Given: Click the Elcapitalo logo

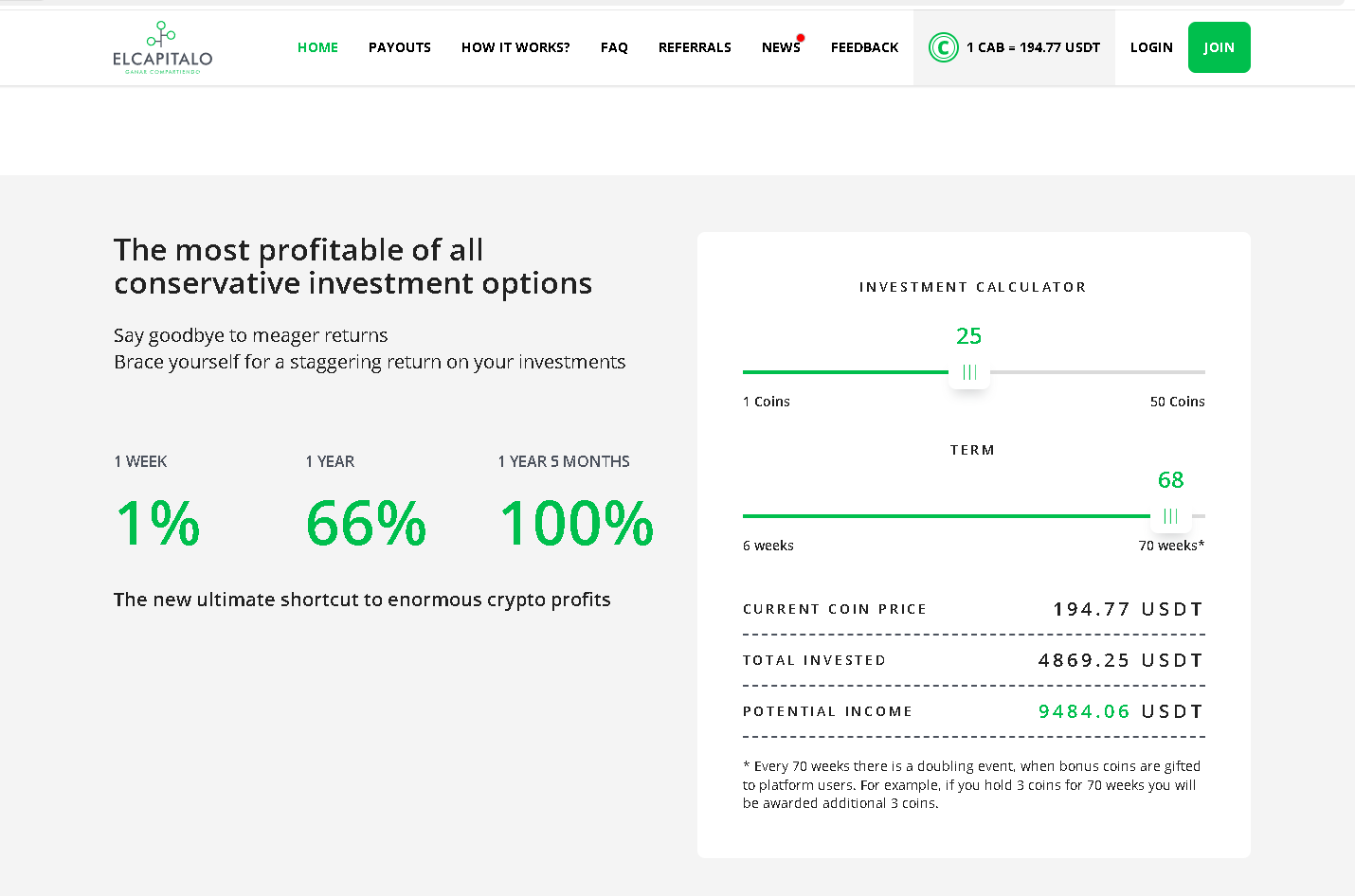Looking at the screenshot, I should pyautogui.click(x=162, y=47).
